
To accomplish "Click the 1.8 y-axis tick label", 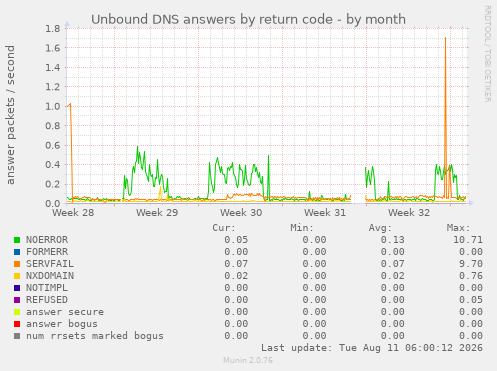I will pos(53,29).
